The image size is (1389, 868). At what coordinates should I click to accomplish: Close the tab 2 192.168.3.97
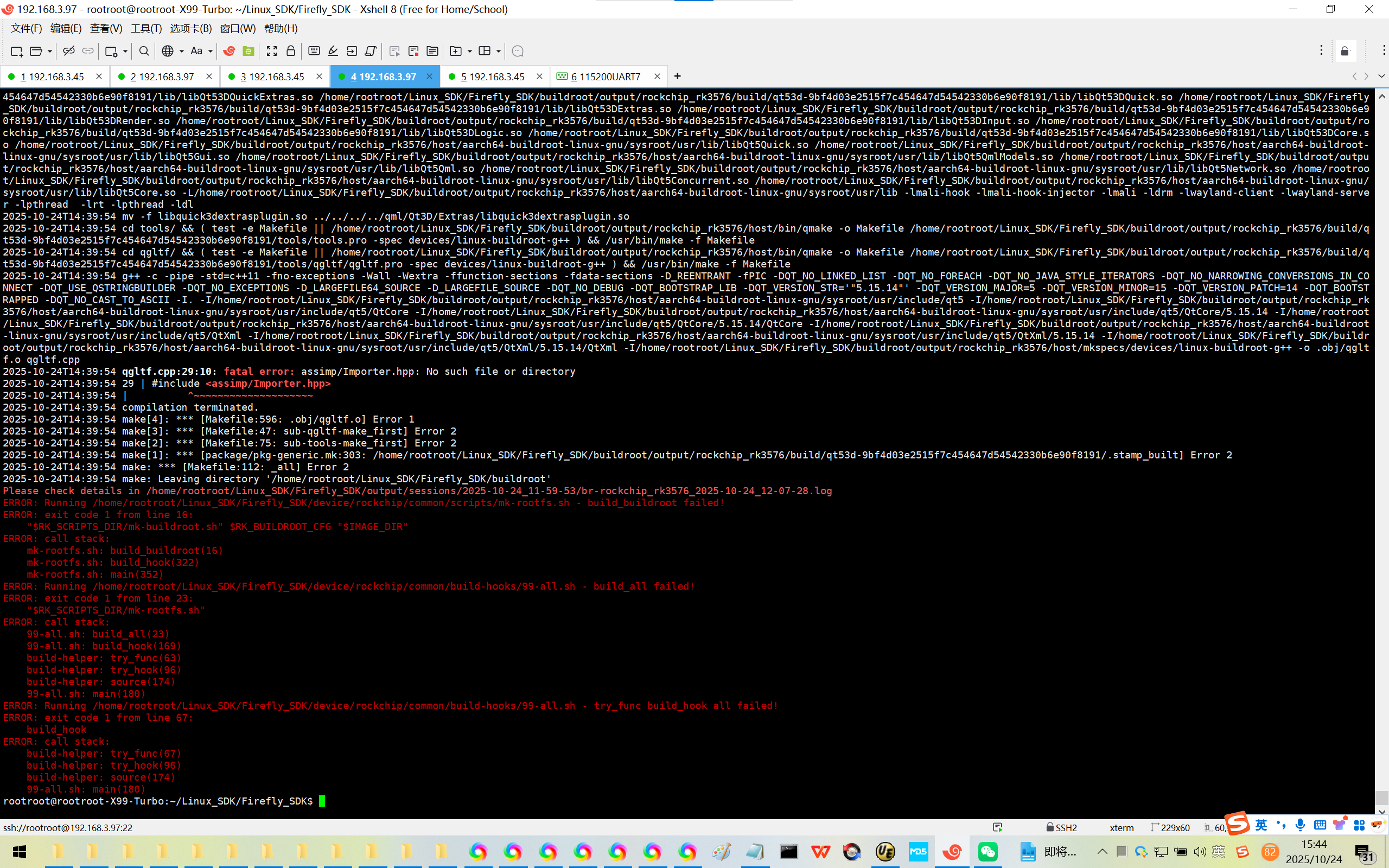[x=209, y=76]
